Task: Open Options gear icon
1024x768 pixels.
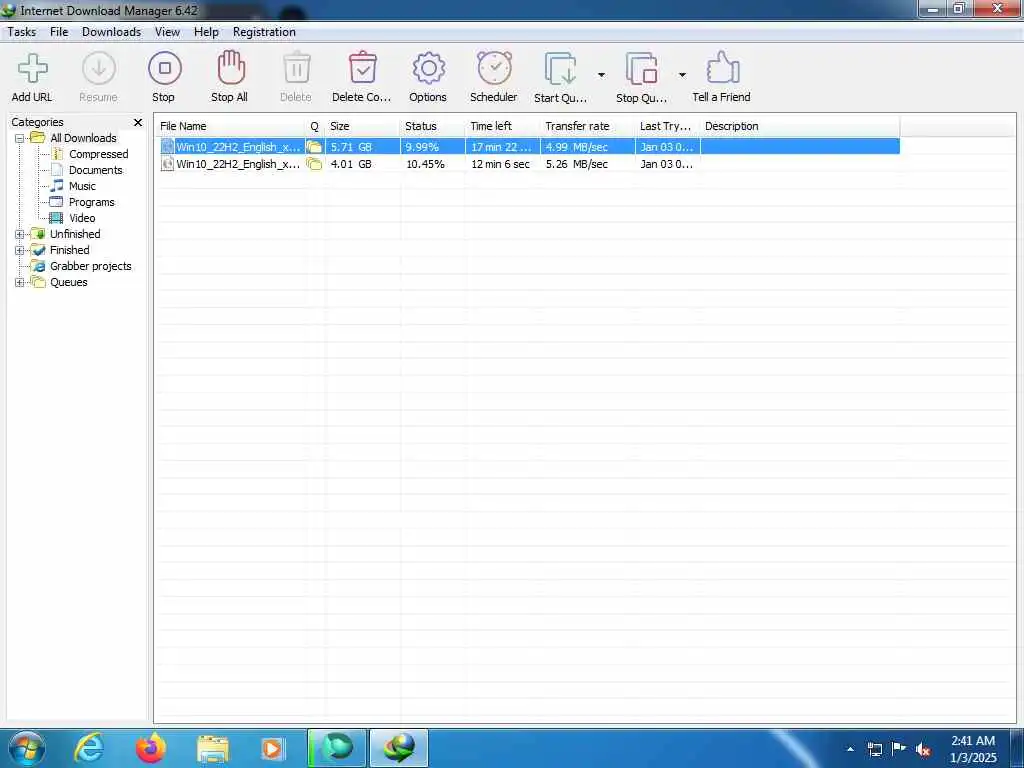Action: click(x=428, y=69)
